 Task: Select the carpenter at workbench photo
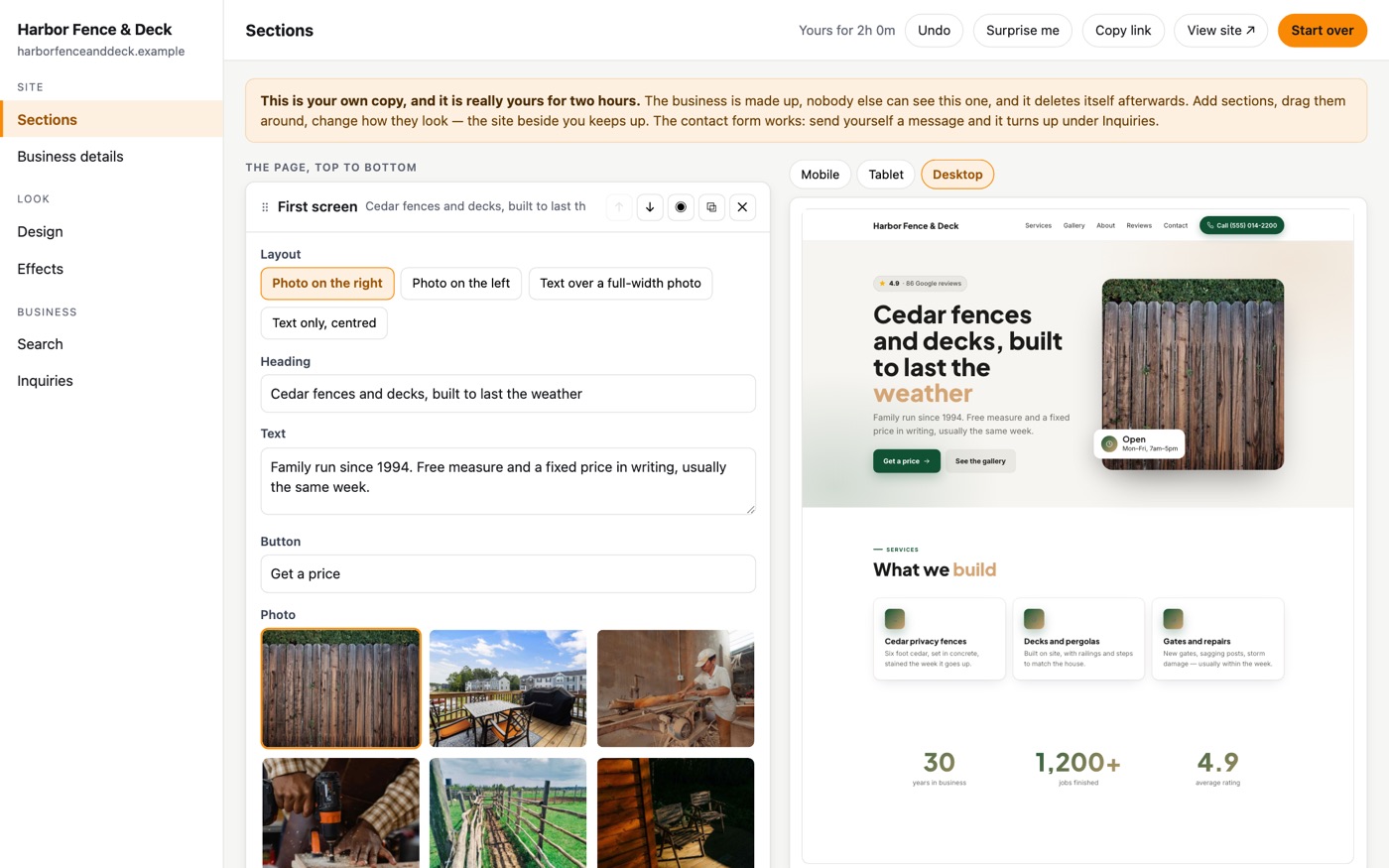point(676,688)
